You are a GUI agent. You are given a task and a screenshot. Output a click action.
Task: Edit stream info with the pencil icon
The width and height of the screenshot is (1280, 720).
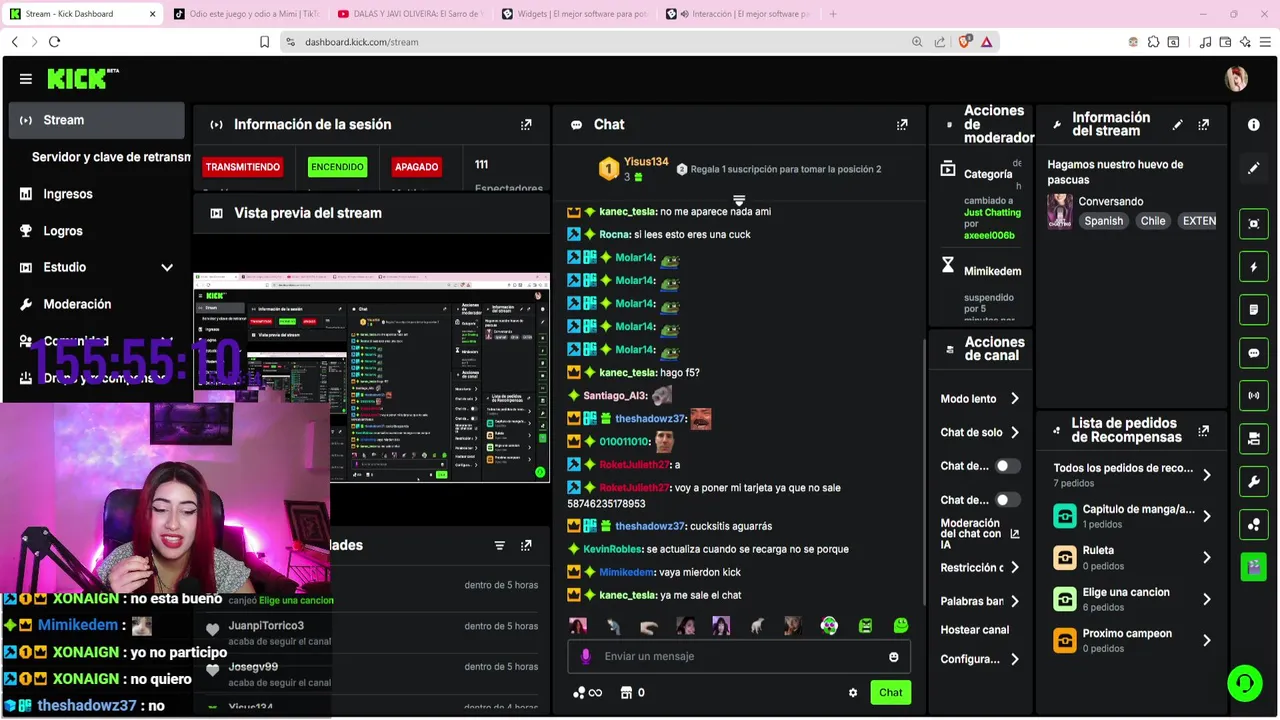[1177, 125]
